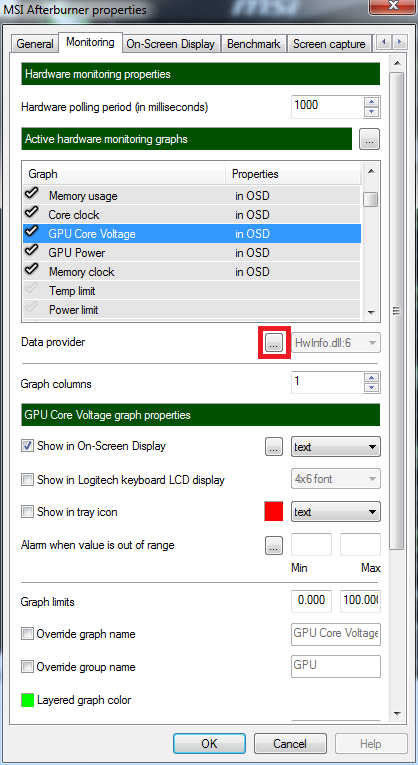The height and width of the screenshot is (765, 418).
Task: Increase hardware polling period with up arrow
Action: [x=372, y=102]
